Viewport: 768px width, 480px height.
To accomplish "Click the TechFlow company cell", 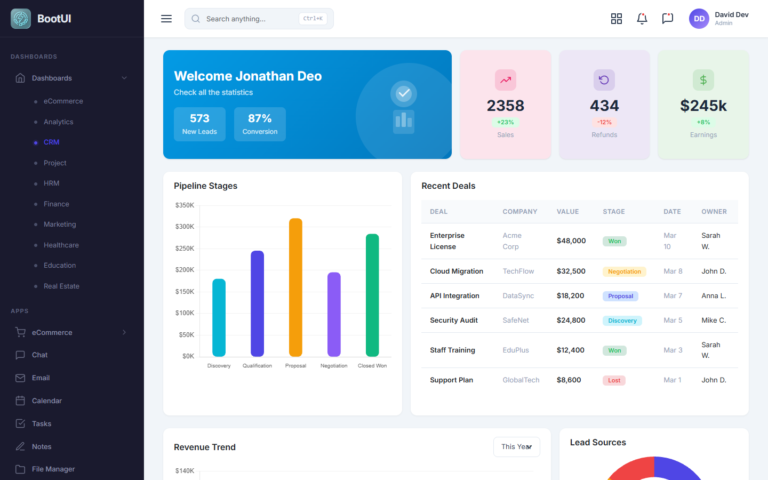I will 518,271.
